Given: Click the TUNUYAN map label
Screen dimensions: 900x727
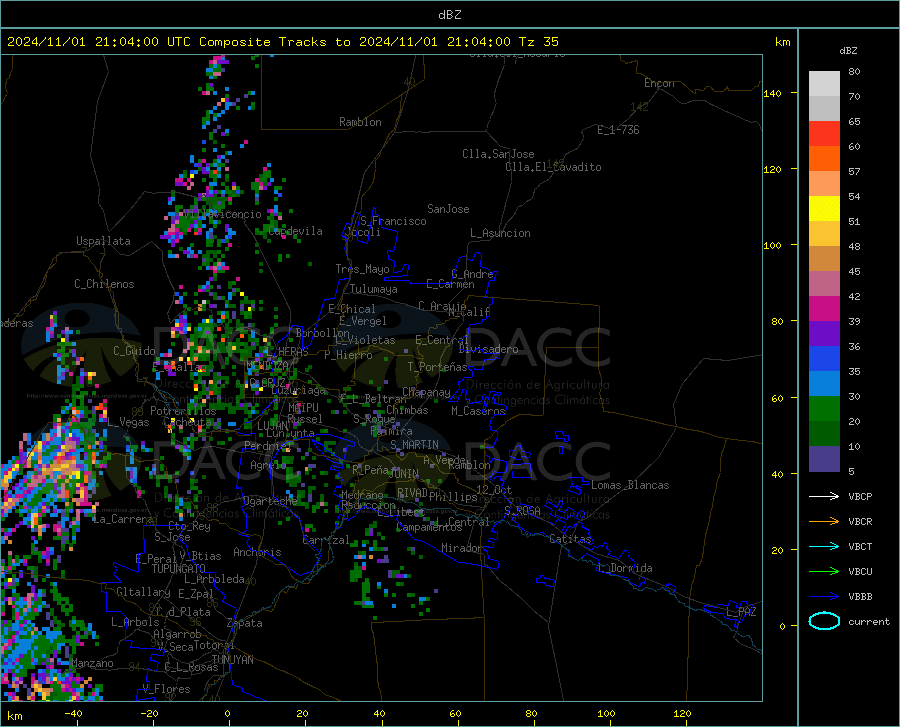Looking at the screenshot, I should [x=232, y=660].
